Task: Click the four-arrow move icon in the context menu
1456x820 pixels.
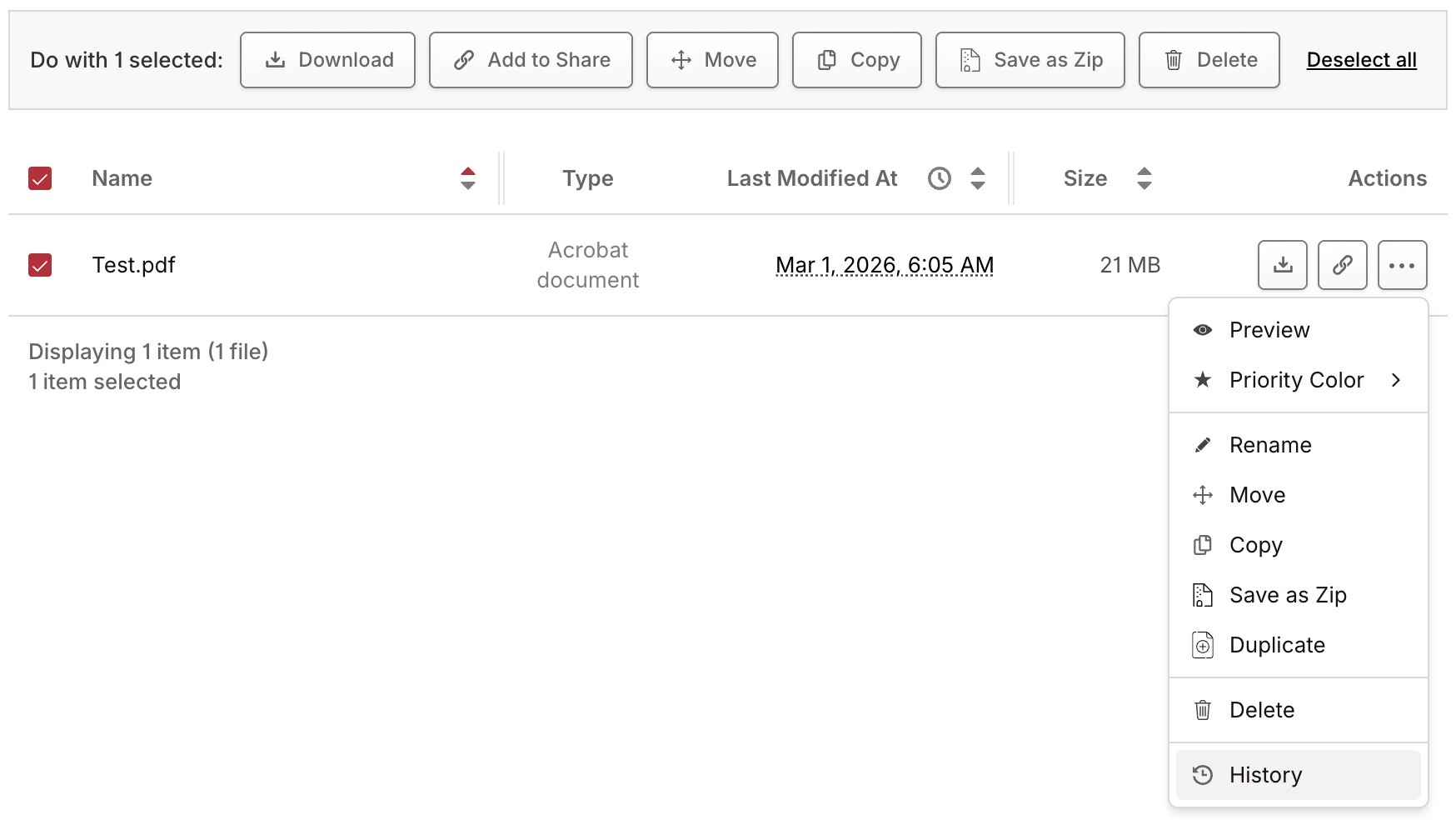Action: coord(1203,495)
